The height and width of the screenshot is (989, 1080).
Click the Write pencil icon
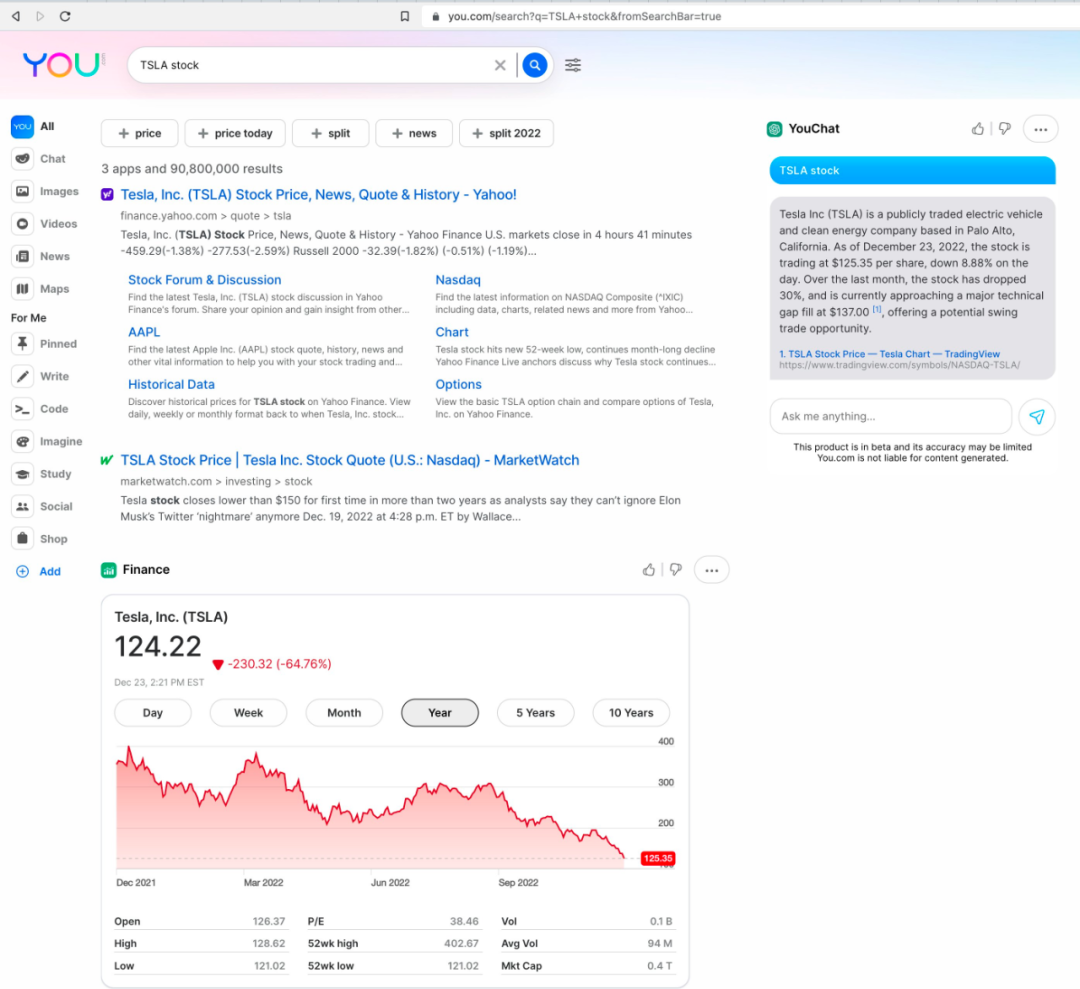coord(22,376)
